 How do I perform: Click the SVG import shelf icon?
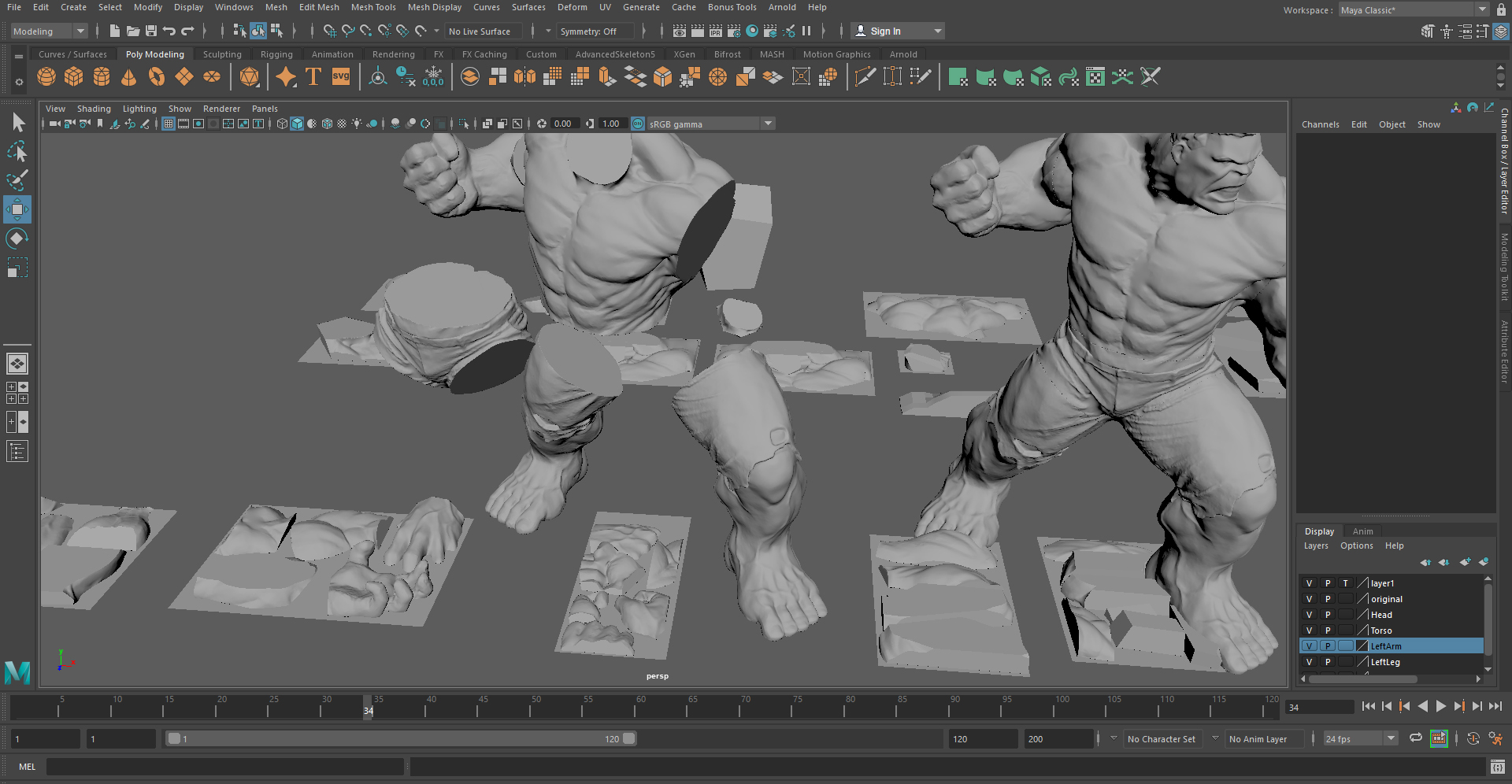pyautogui.click(x=341, y=76)
